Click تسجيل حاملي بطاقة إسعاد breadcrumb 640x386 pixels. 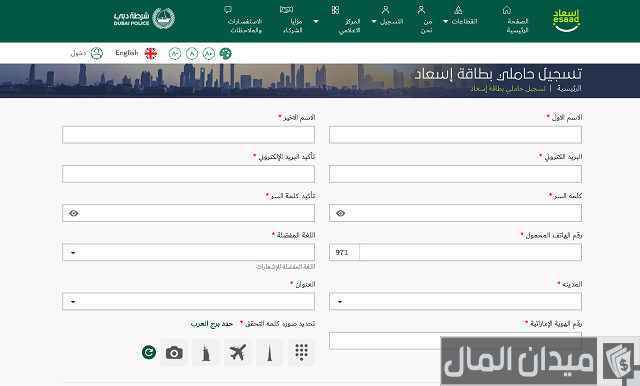(x=508, y=88)
